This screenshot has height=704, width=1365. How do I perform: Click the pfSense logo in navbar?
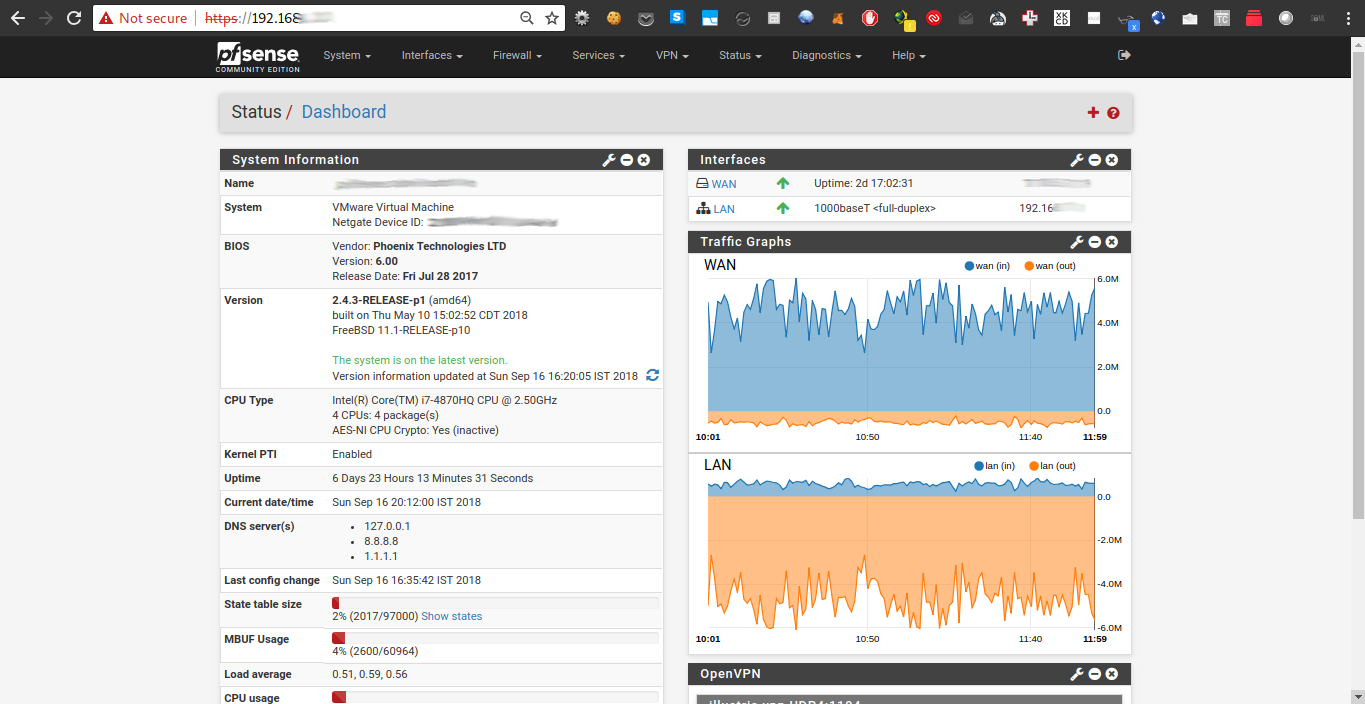point(256,56)
